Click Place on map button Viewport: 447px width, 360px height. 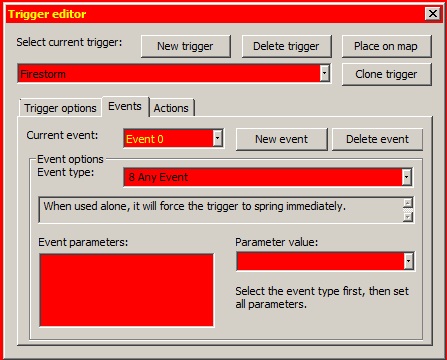point(387,46)
